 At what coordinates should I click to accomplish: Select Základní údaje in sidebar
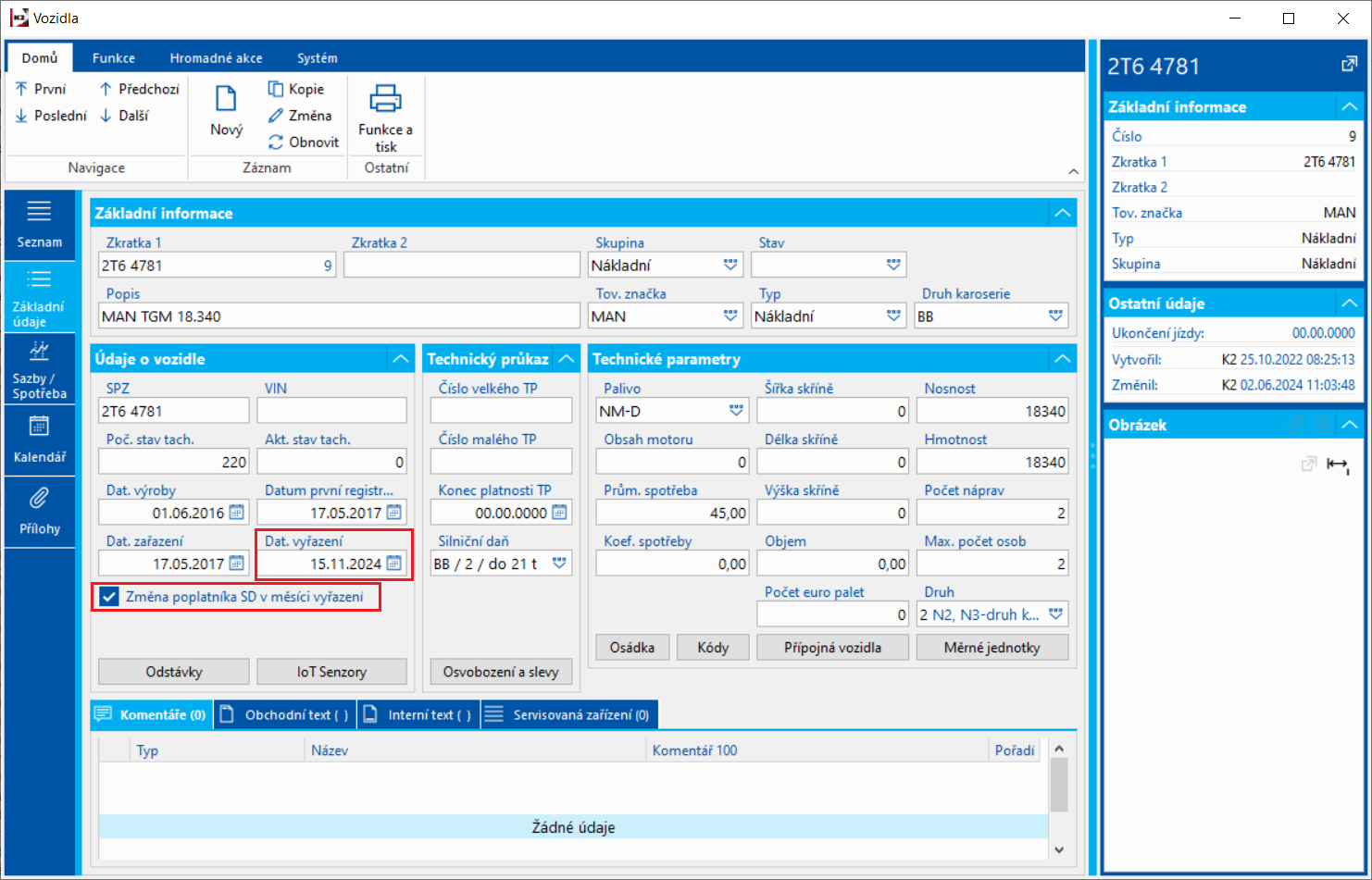(40, 296)
